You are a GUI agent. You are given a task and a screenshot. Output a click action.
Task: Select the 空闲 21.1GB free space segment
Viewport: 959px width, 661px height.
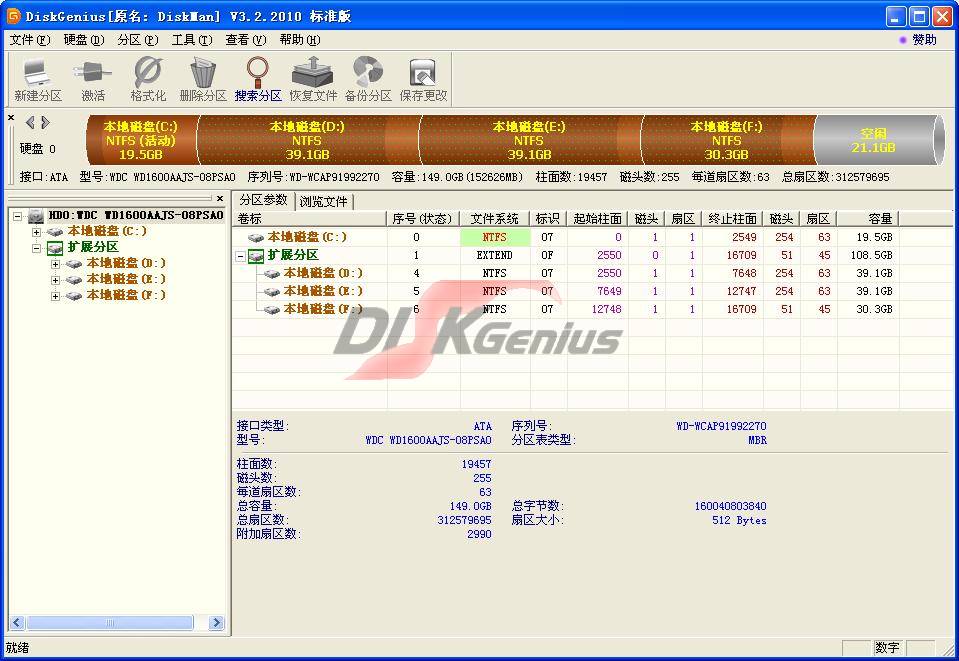873,140
